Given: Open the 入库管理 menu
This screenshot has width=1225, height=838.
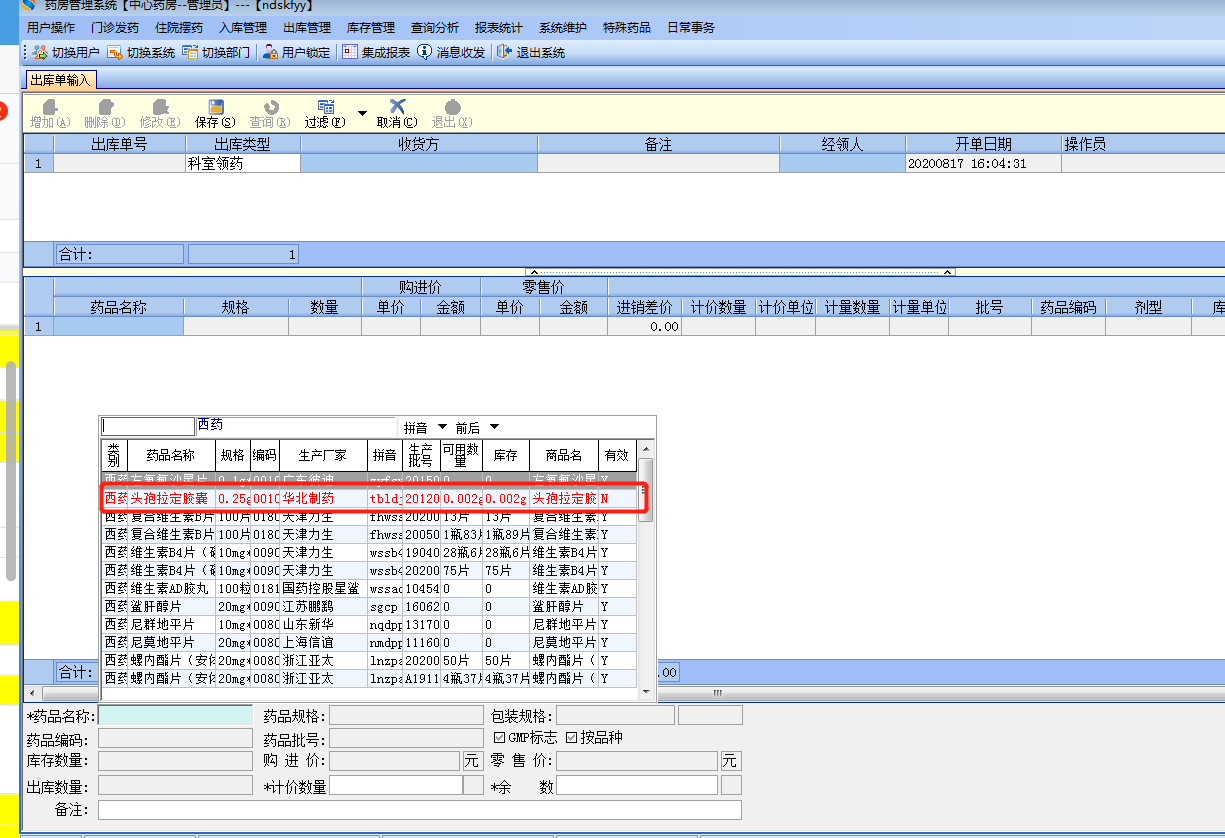Looking at the screenshot, I should [x=243, y=28].
